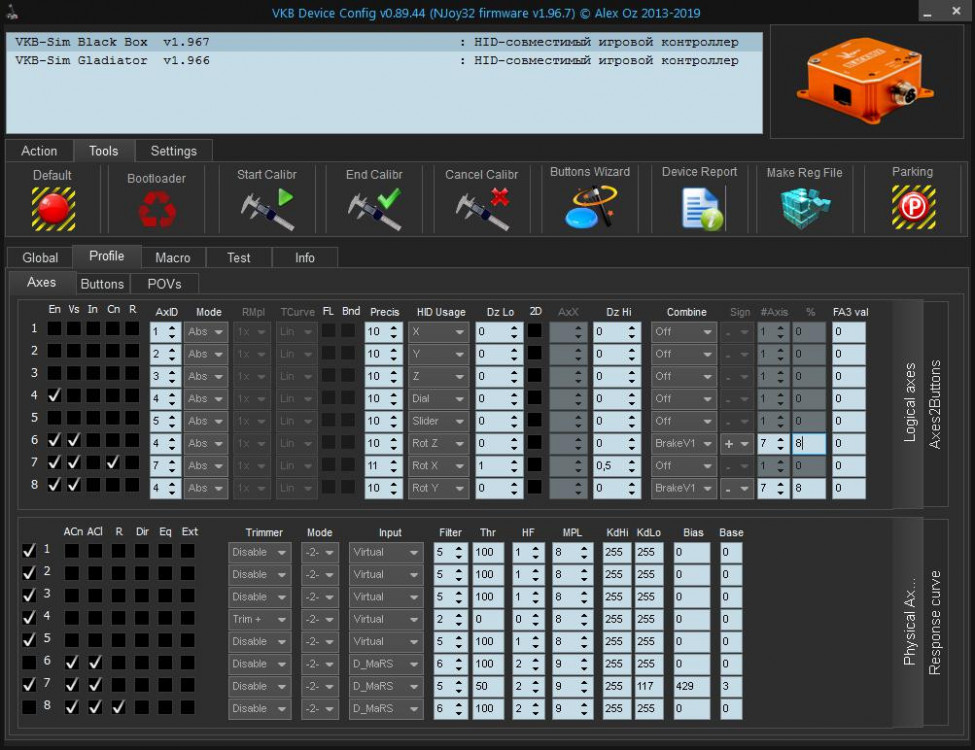Image resolution: width=975 pixels, height=750 pixels.
Task: Open the Buttons sub-tab
Action: [x=102, y=284]
